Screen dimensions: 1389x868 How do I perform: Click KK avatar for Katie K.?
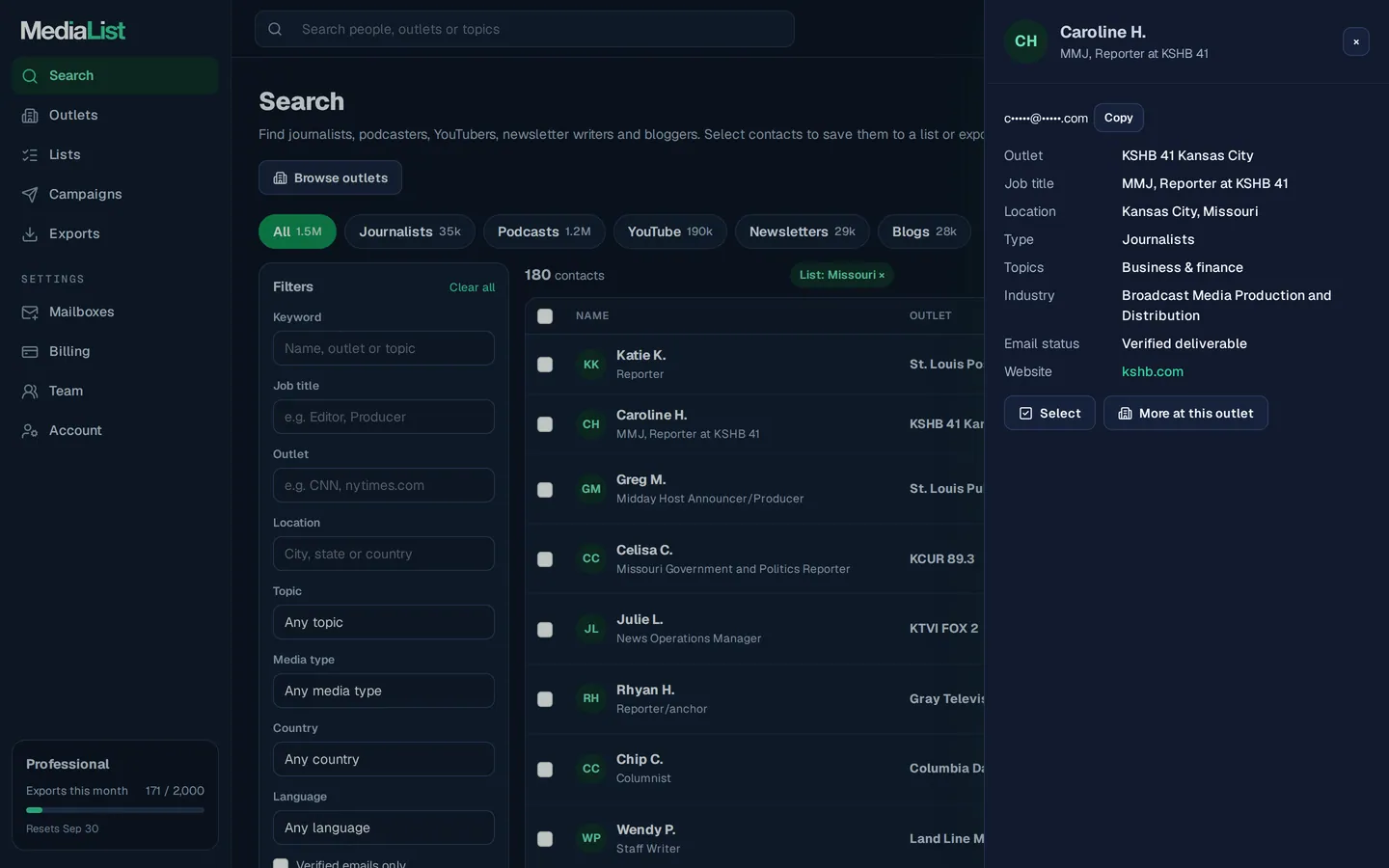(x=591, y=365)
